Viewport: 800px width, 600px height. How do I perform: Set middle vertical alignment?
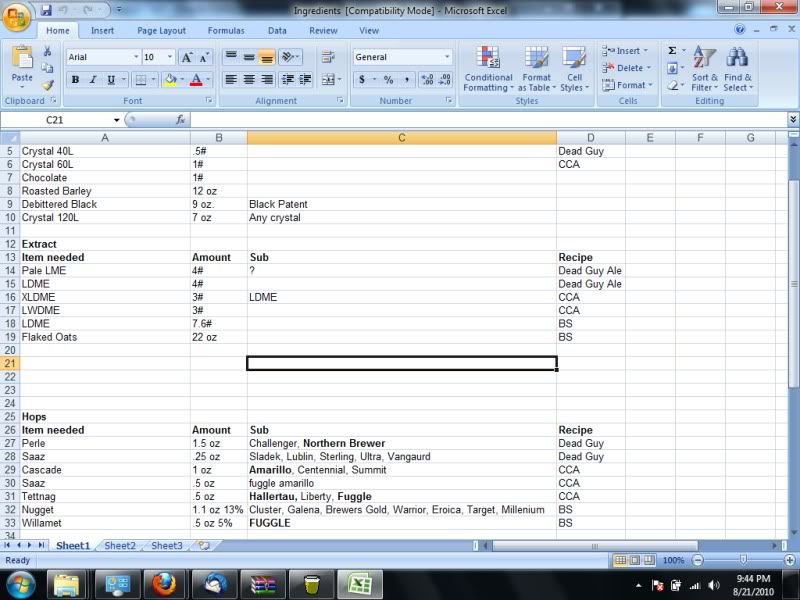(249, 57)
